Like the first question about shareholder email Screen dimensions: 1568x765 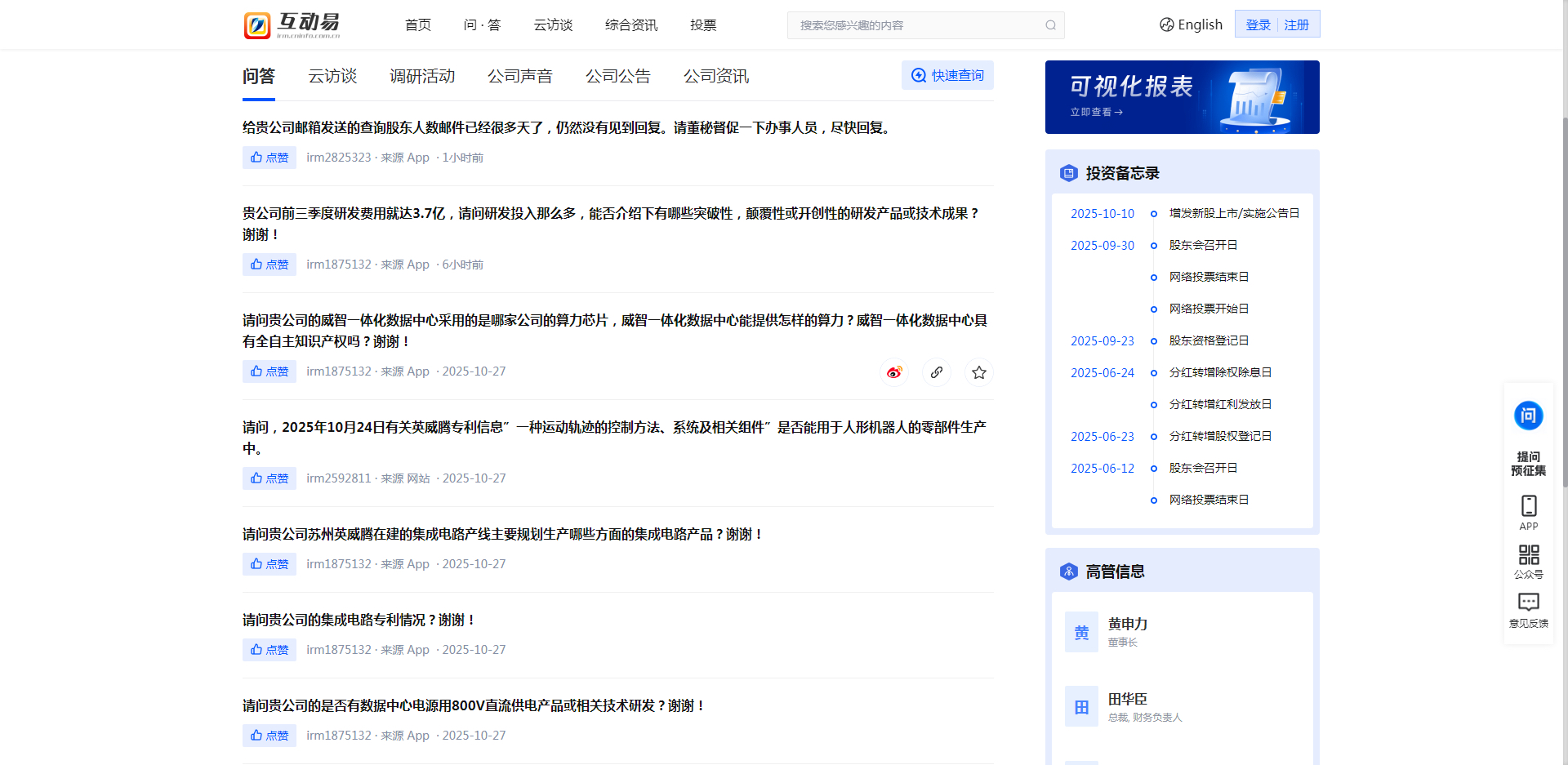[269, 158]
